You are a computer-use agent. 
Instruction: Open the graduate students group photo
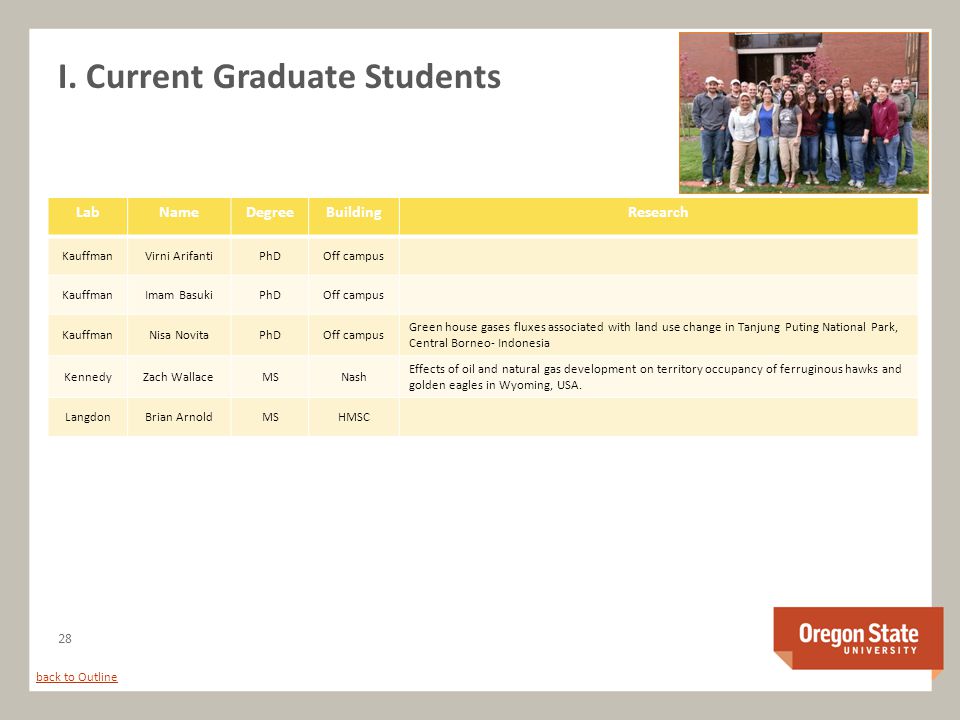(x=803, y=113)
